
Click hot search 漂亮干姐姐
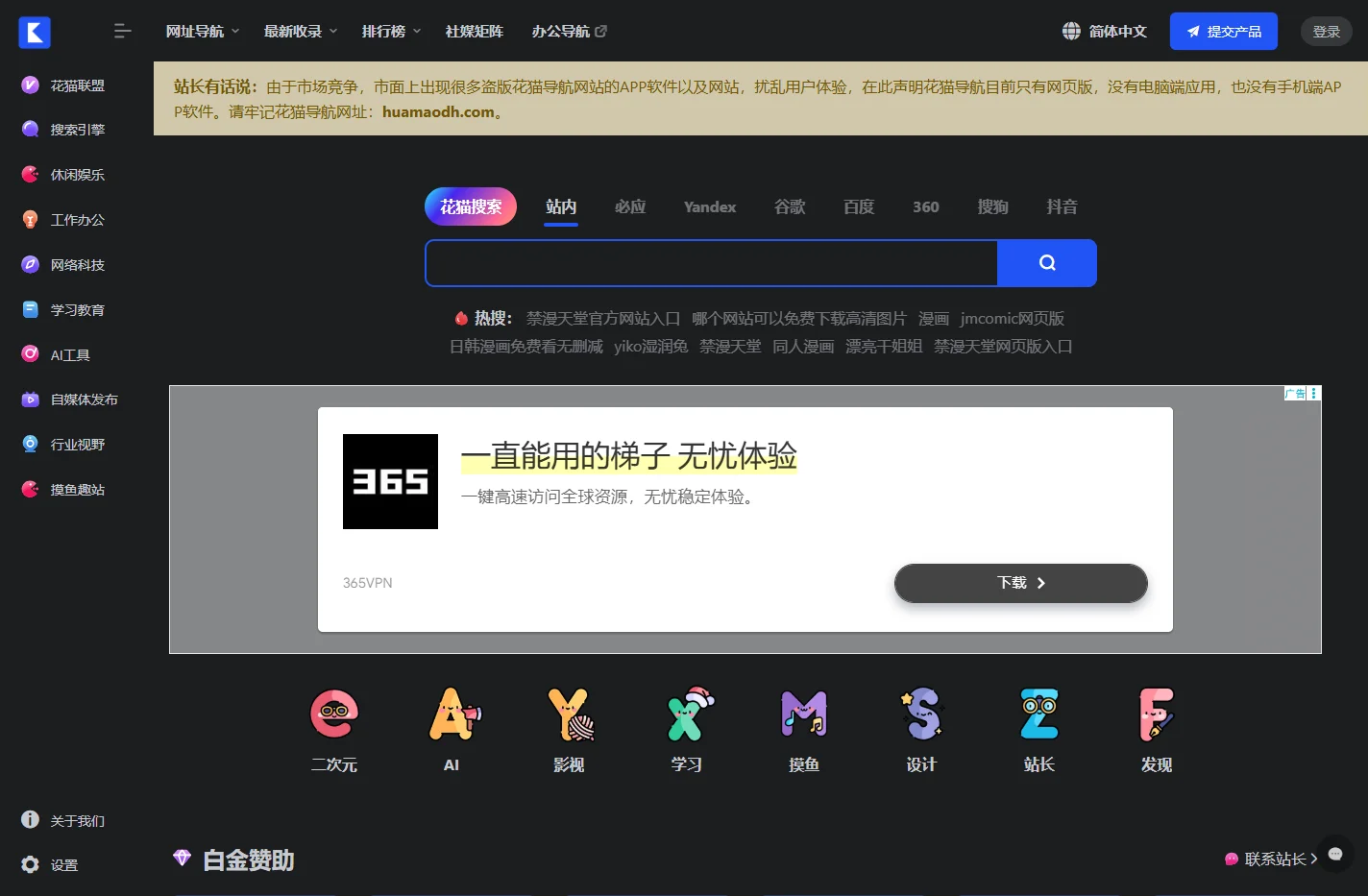click(x=884, y=346)
